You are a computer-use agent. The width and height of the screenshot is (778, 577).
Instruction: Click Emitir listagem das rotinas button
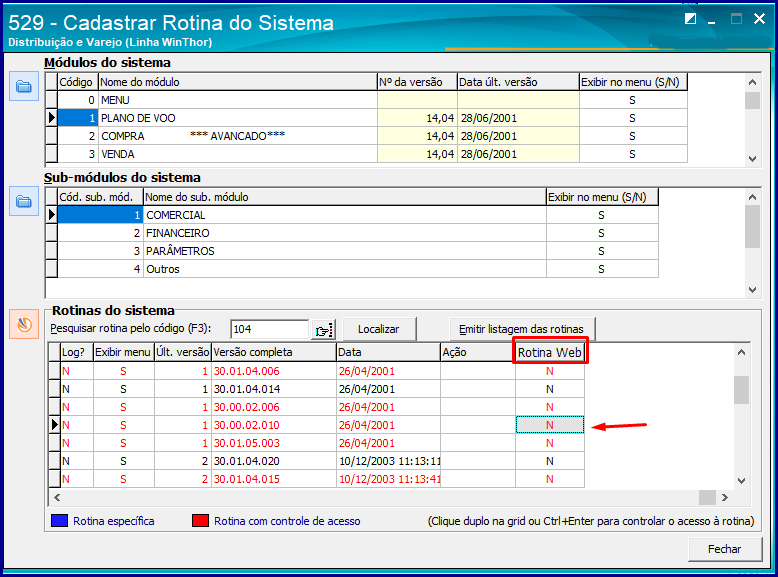521,329
